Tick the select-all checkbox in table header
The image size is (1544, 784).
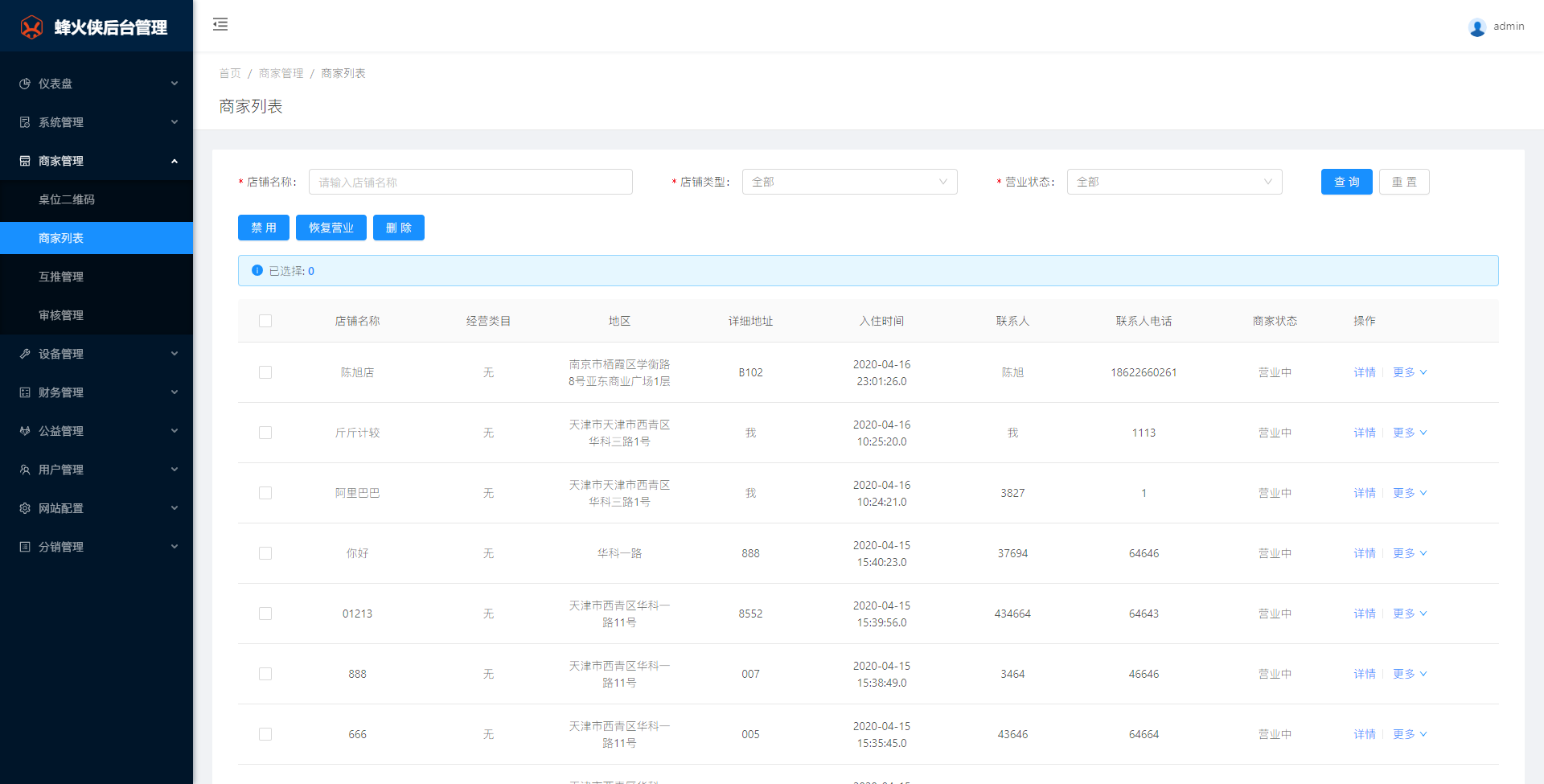[x=265, y=321]
